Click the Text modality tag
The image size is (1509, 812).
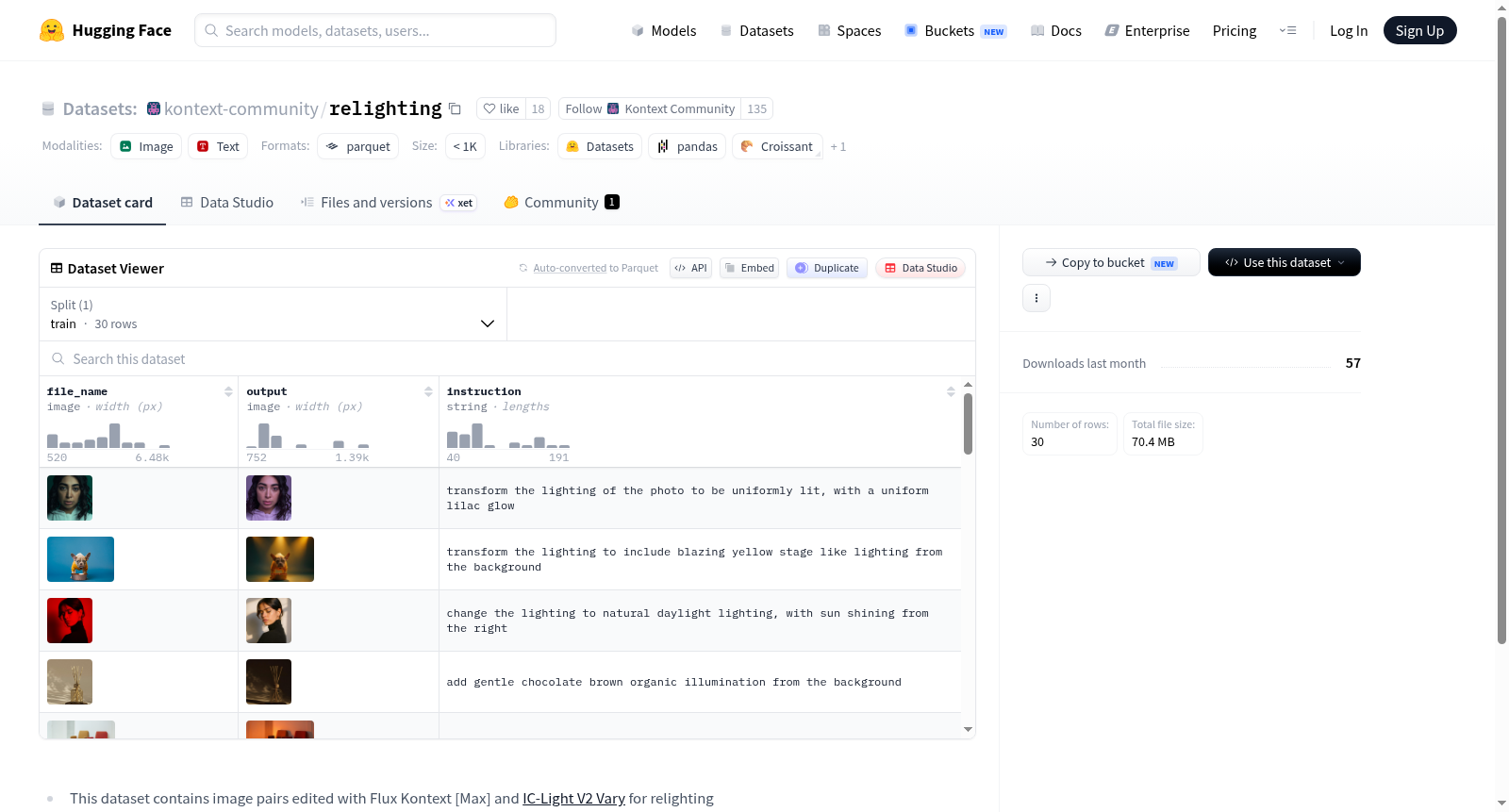click(x=218, y=146)
